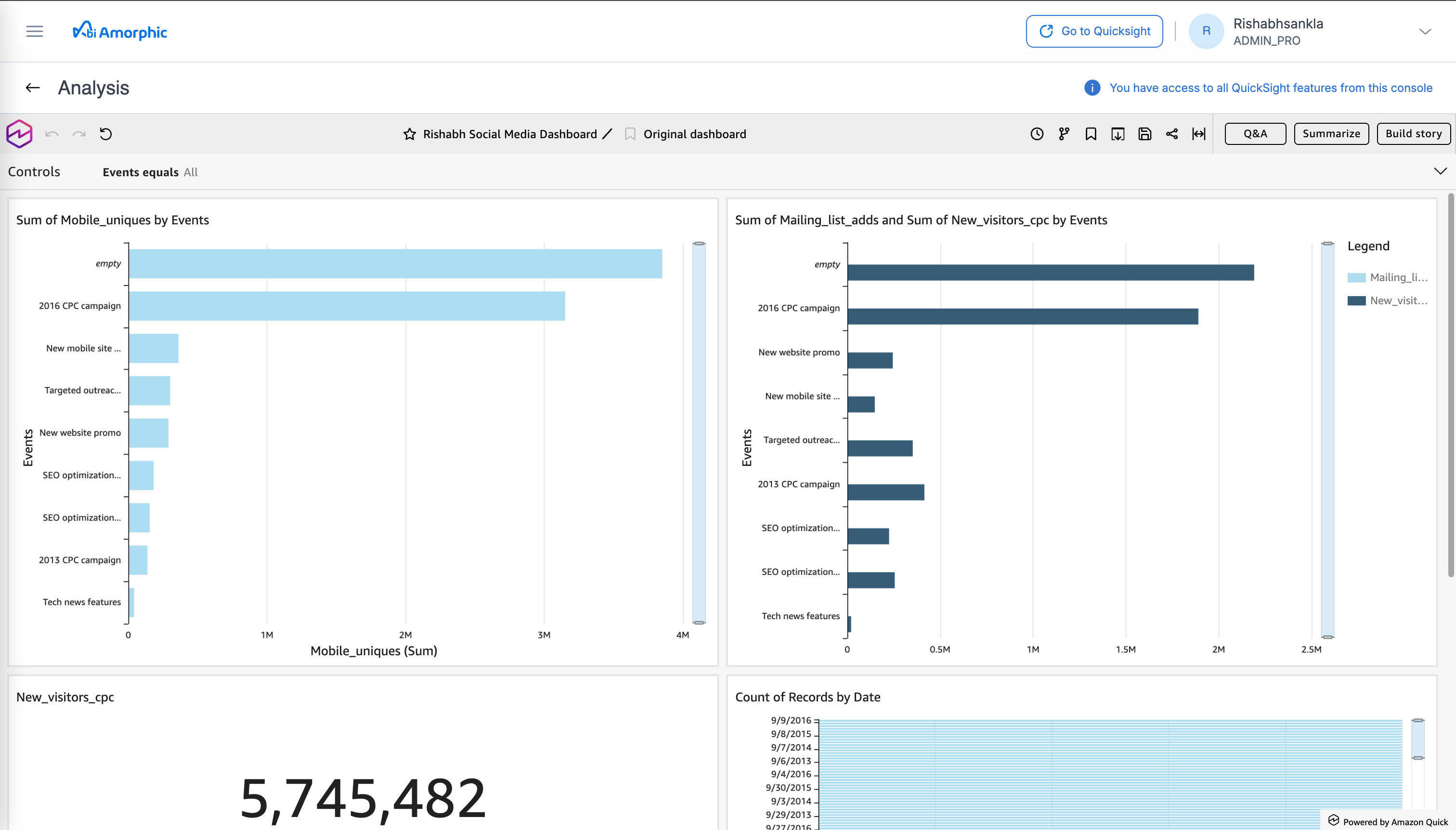The image size is (1456, 830).
Task: Share the dashboard via the share icon
Action: (1172, 133)
